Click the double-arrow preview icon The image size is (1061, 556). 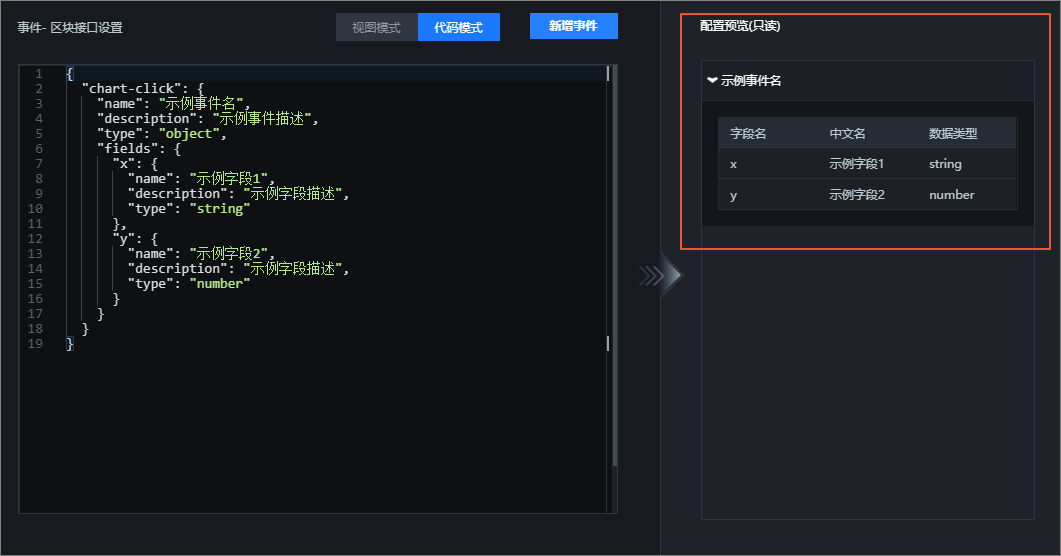(x=661, y=275)
